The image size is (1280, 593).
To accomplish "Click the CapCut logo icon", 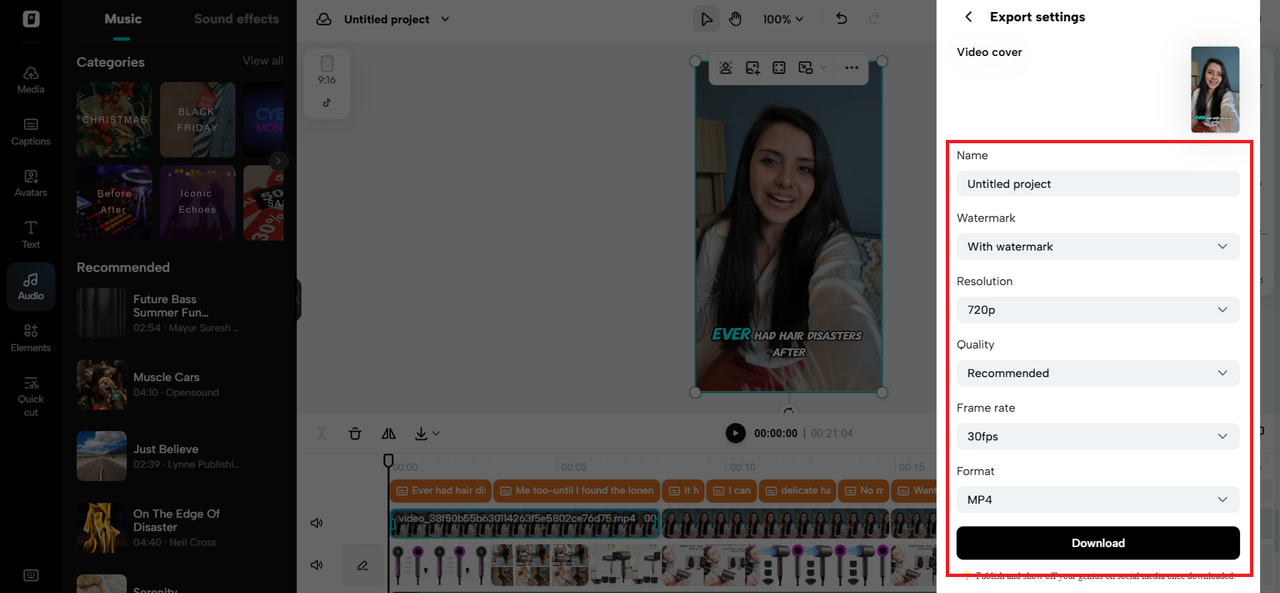I will (x=31, y=19).
